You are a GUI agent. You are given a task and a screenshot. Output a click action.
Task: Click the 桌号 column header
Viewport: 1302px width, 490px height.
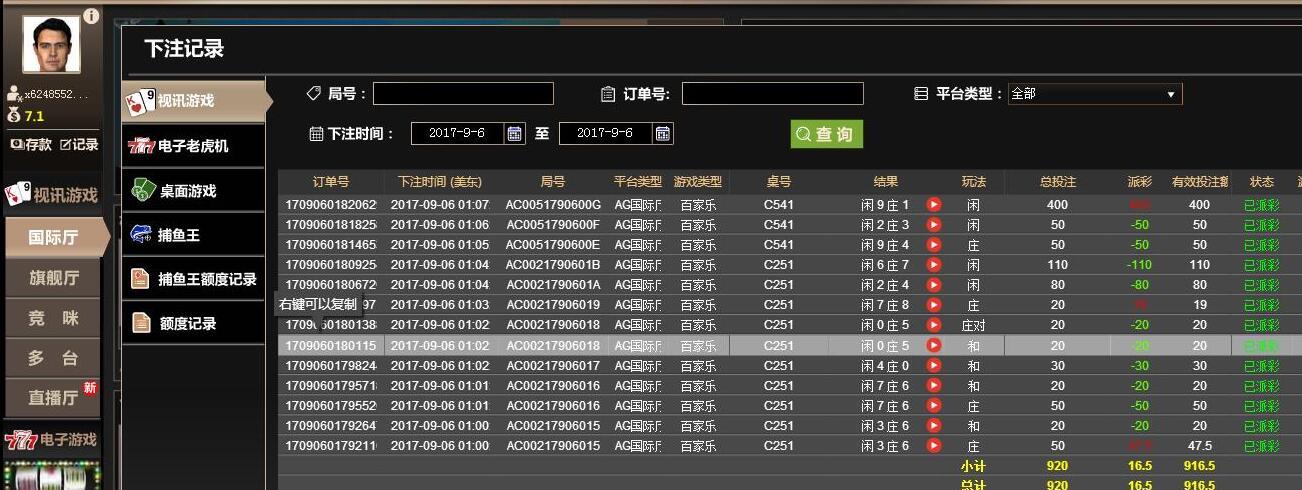click(779, 182)
